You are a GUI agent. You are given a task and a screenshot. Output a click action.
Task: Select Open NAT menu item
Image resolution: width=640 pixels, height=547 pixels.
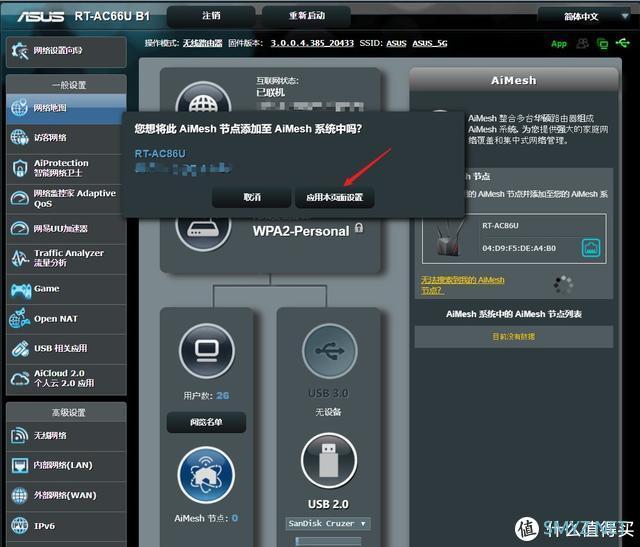tap(67, 319)
